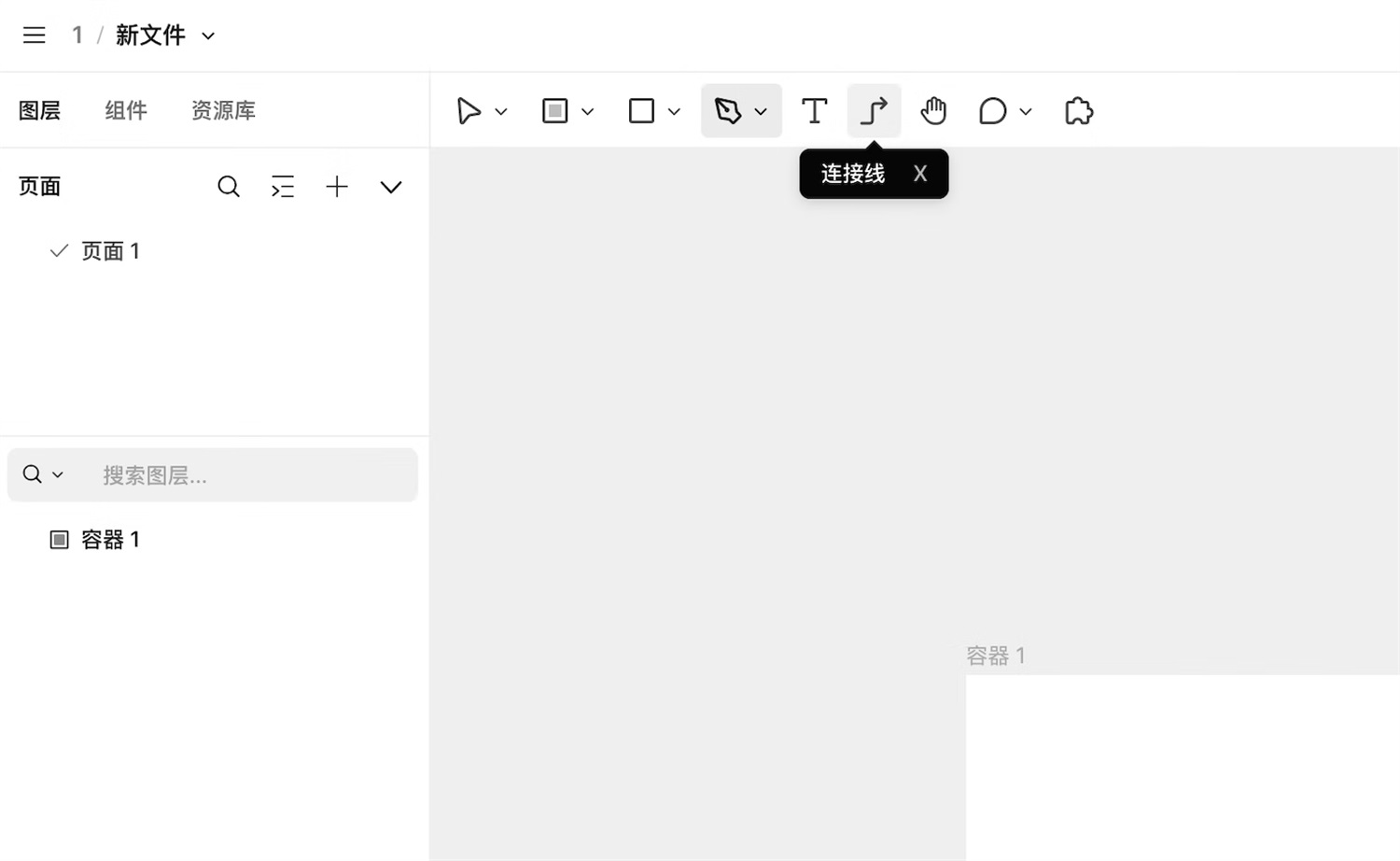The height and width of the screenshot is (861, 1400).
Task: Select the Hand pan tool
Action: [x=933, y=111]
